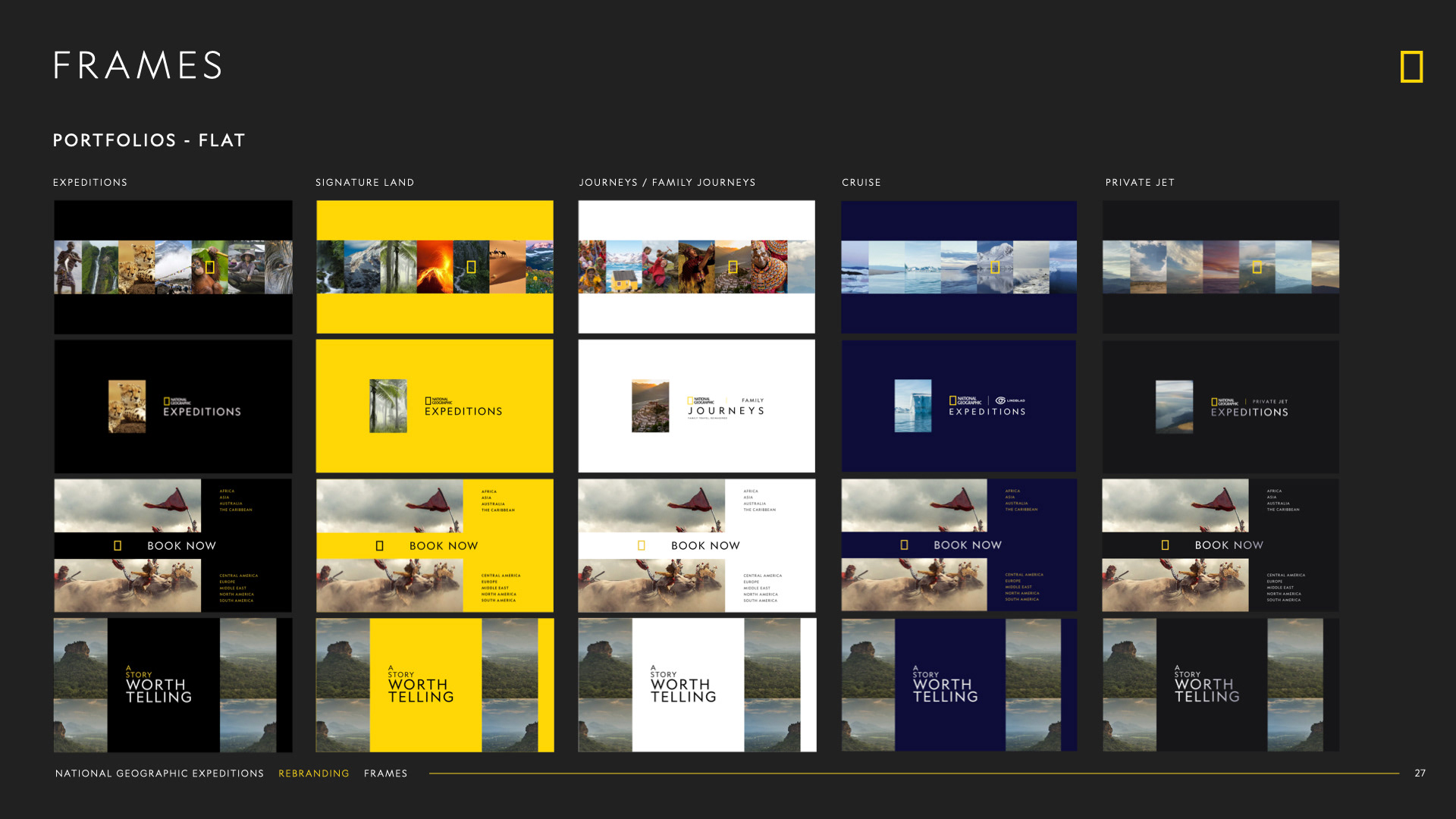The height and width of the screenshot is (819, 1456).
Task: Click frame icon beside yellow BOOK NOW
Action: pyautogui.click(x=380, y=545)
